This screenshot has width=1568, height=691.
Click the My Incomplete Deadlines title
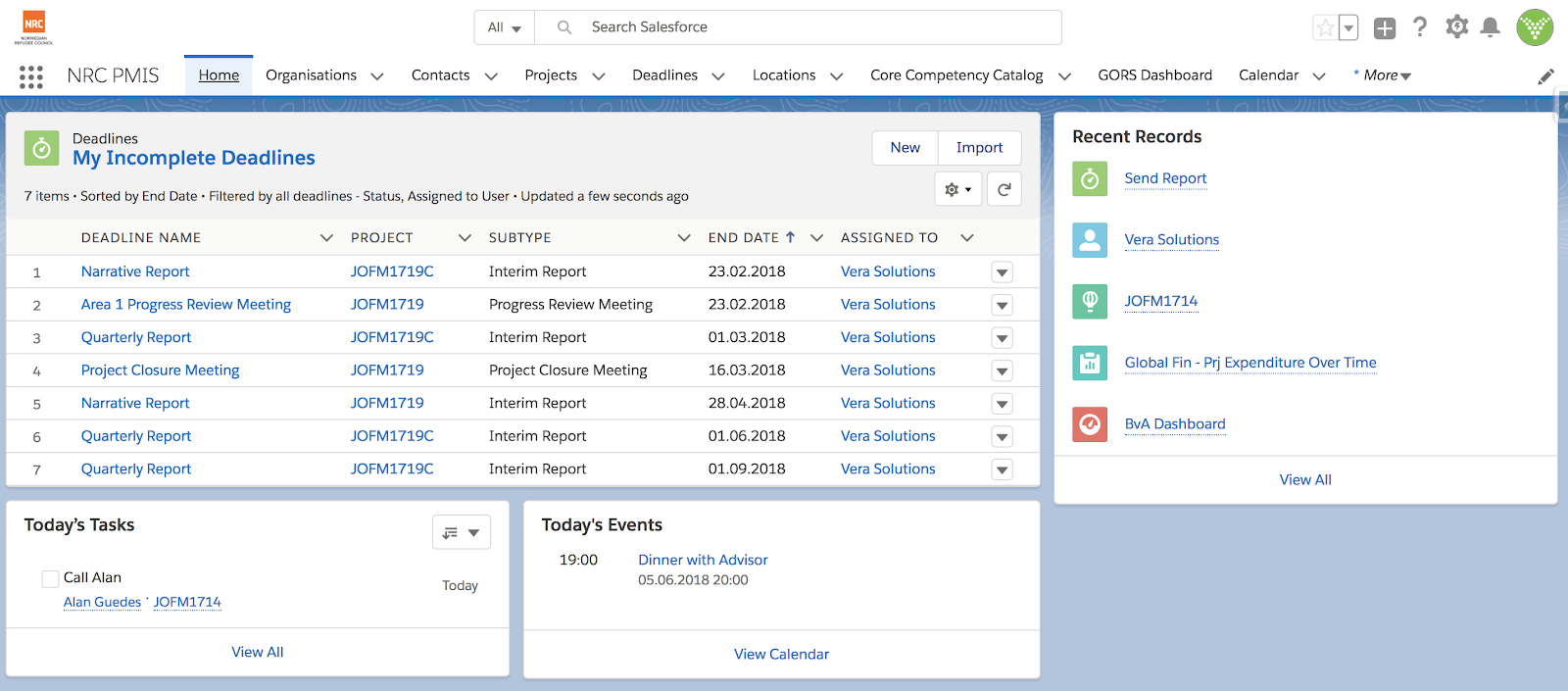pos(194,158)
